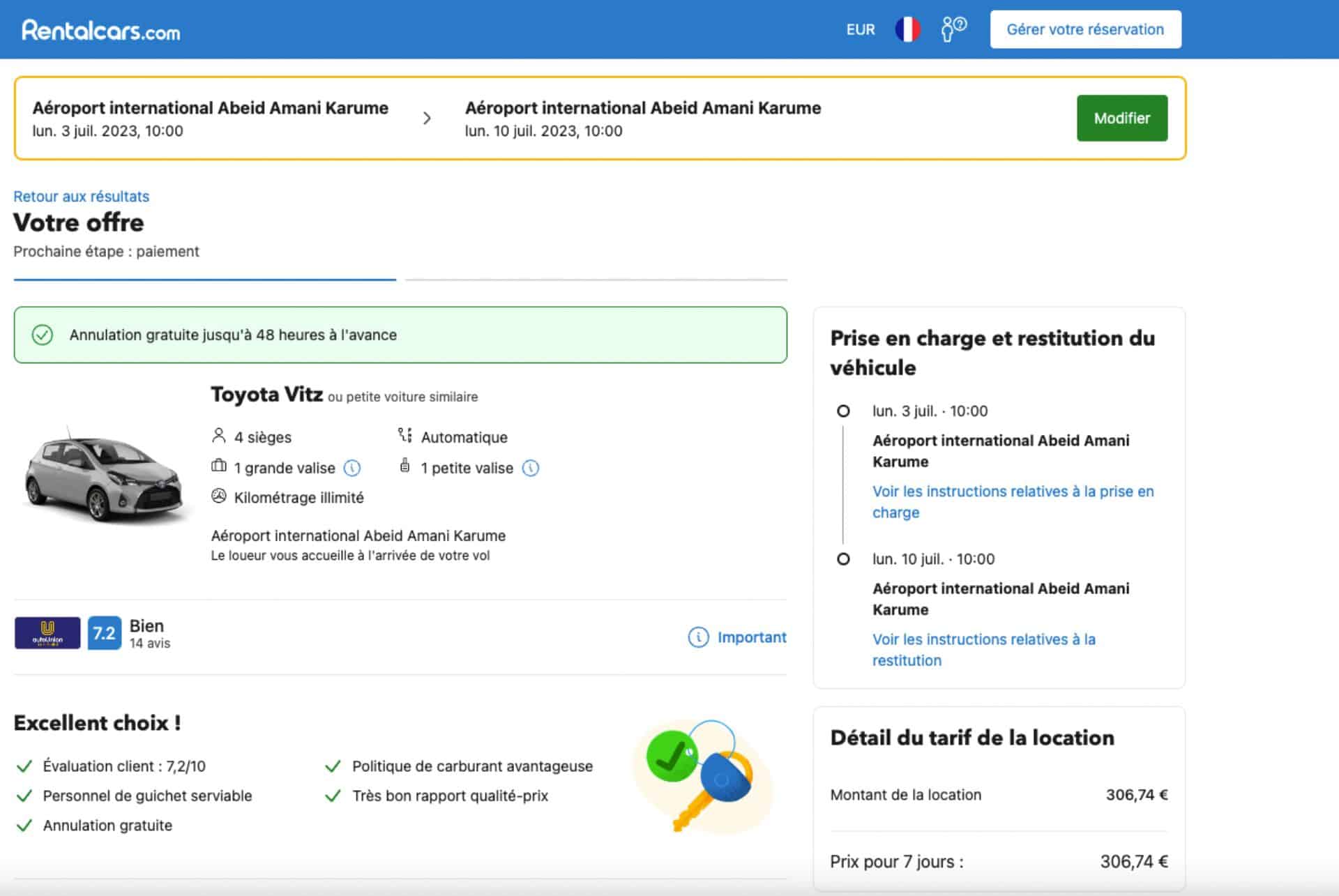The image size is (1339, 896).
Task: Open info icon next to 1 grande valise
Action: click(352, 468)
